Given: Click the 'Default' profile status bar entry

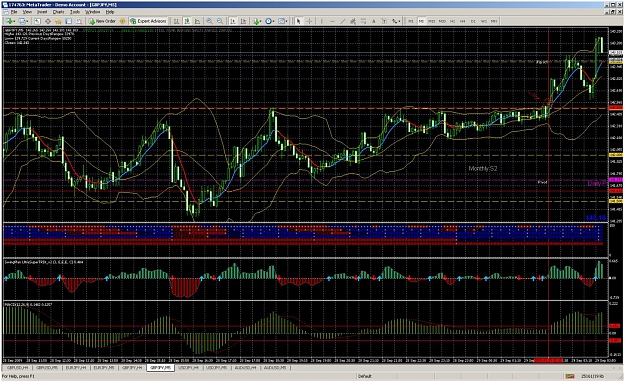Looking at the screenshot, I should pyautogui.click(x=364, y=376).
